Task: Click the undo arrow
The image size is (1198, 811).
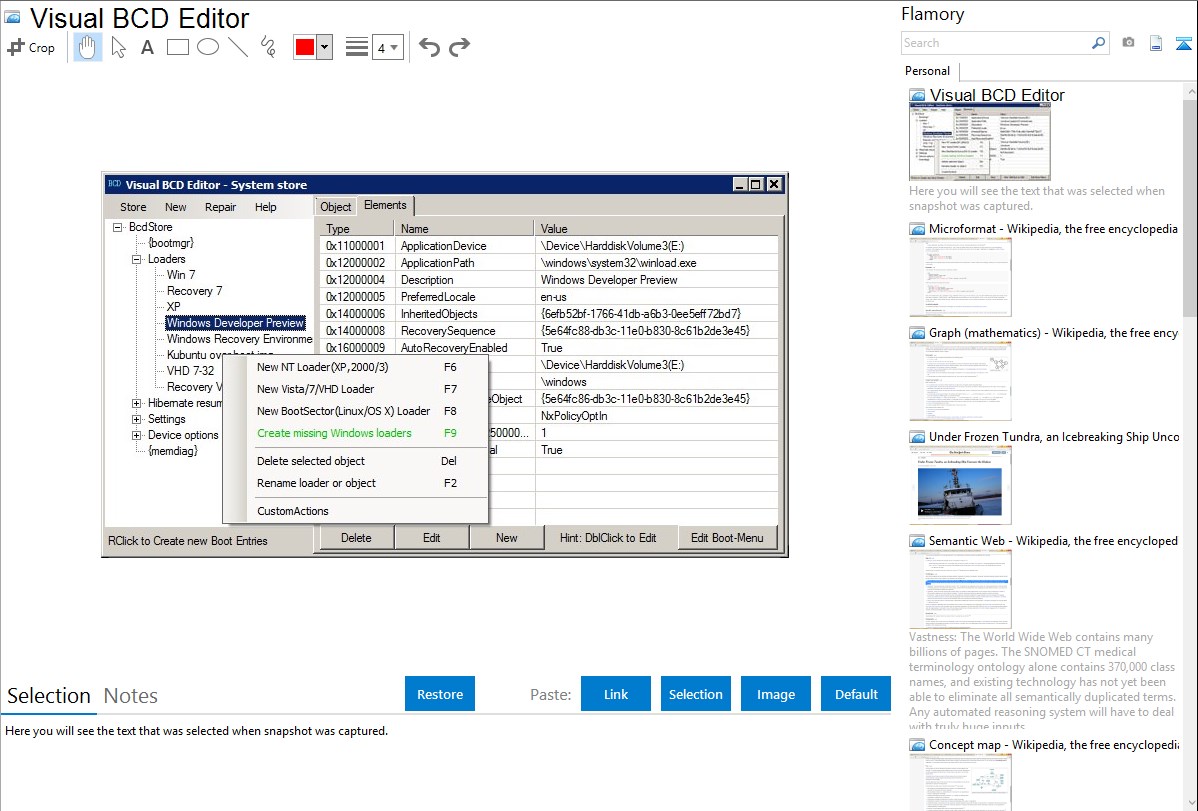Action: point(429,47)
